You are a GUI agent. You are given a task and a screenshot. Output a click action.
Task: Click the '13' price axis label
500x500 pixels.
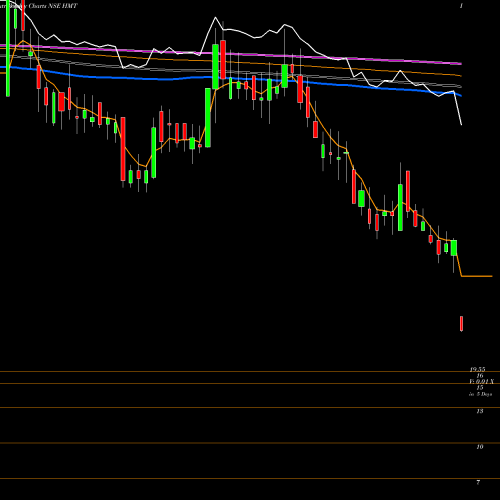480,411
